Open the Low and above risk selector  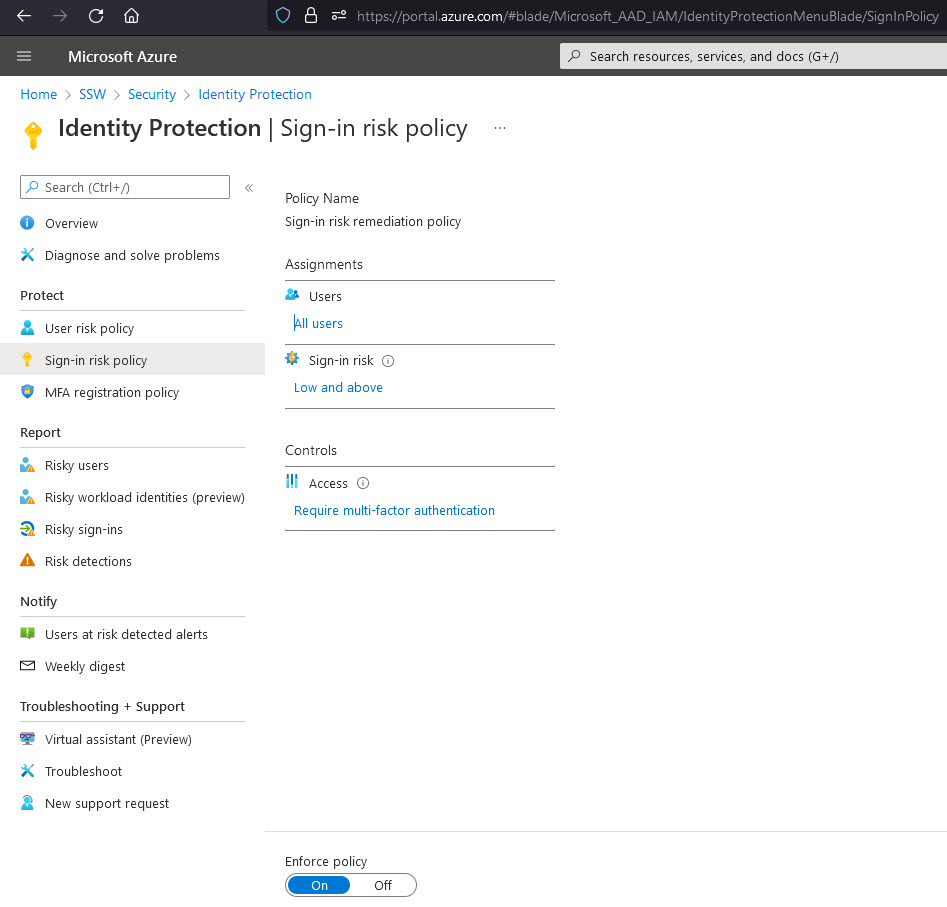click(x=338, y=388)
